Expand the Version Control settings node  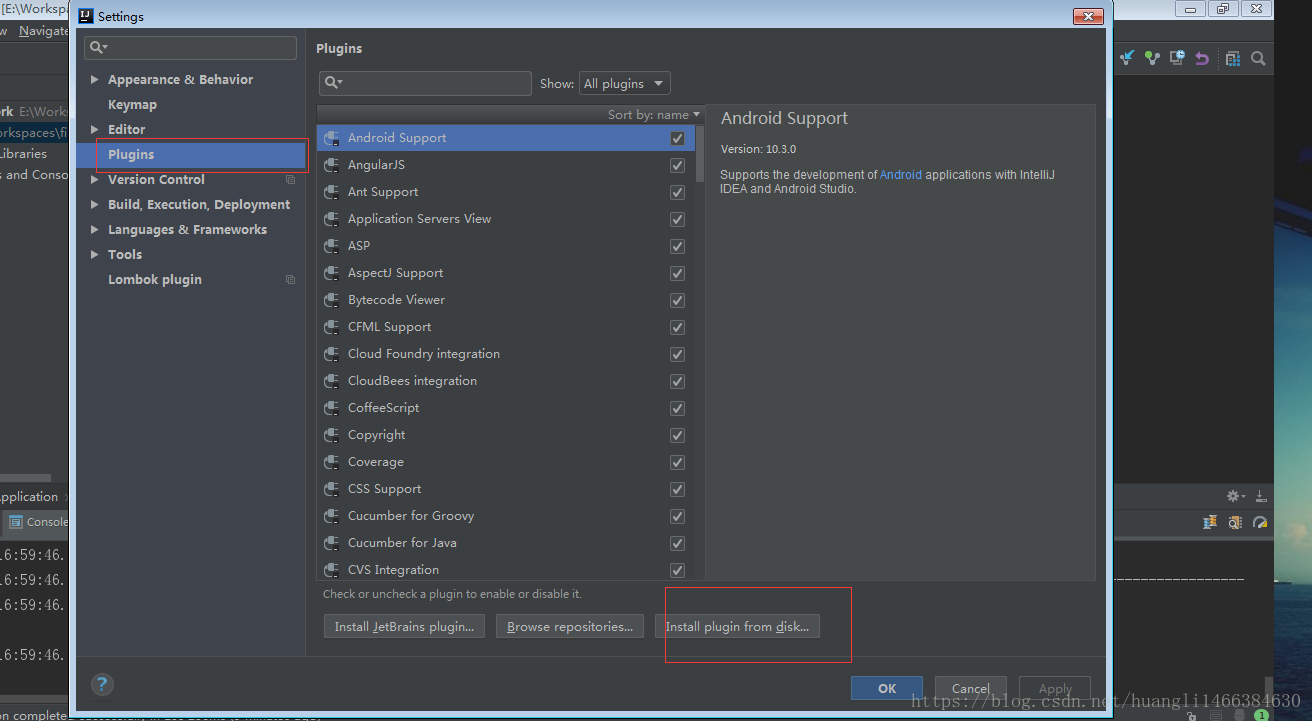(x=95, y=180)
